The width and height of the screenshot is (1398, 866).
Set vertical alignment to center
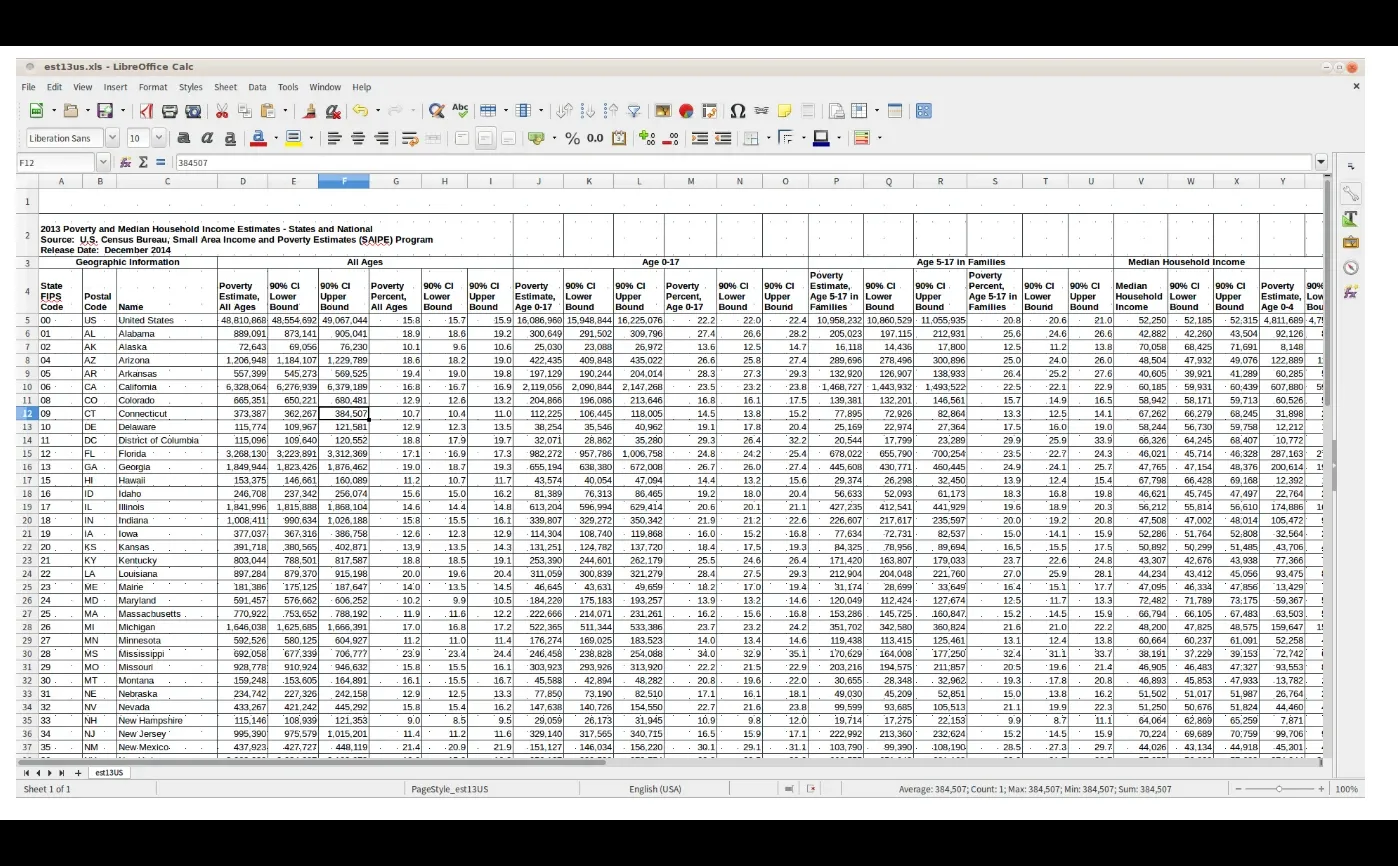pos(485,138)
